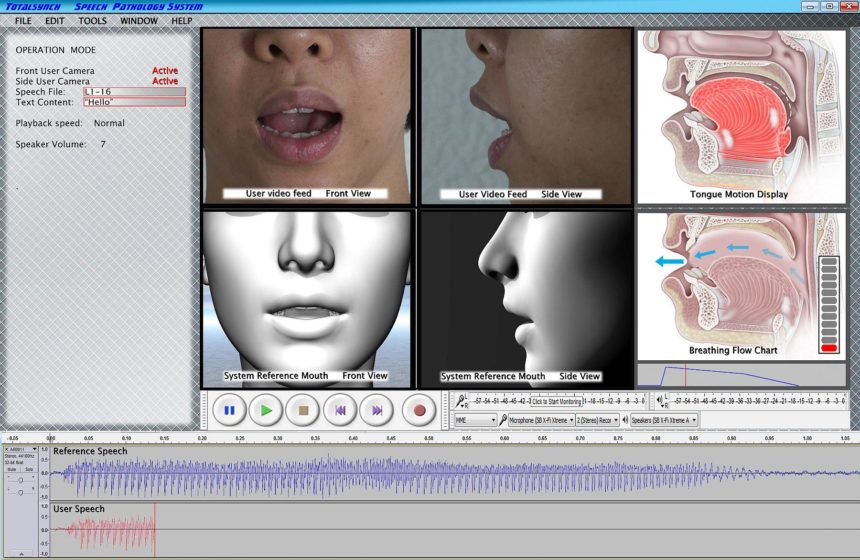Click the Speech File field showing L1-16

pos(134,92)
